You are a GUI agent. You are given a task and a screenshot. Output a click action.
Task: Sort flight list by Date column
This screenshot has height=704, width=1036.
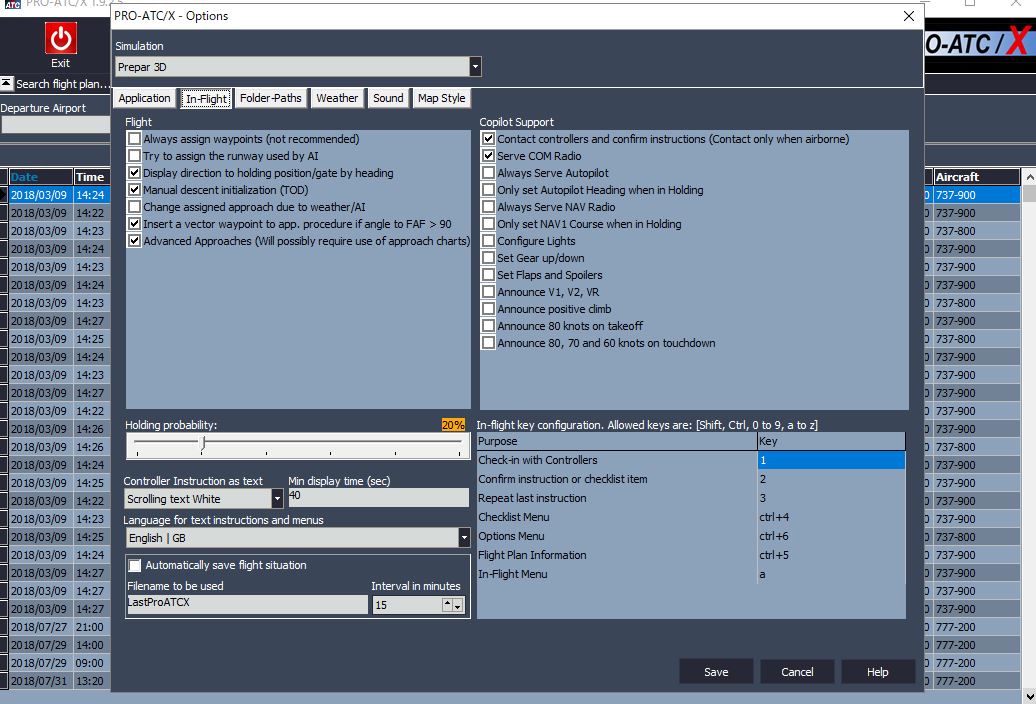pos(40,177)
